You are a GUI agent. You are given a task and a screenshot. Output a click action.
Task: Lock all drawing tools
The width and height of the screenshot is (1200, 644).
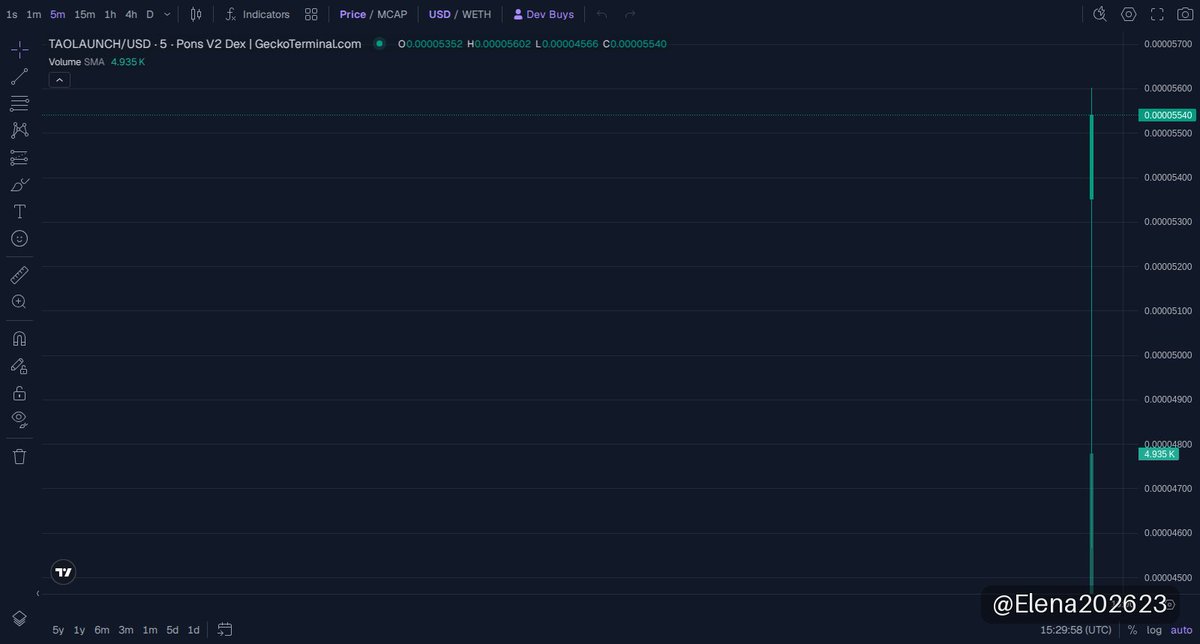coord(19,393)
